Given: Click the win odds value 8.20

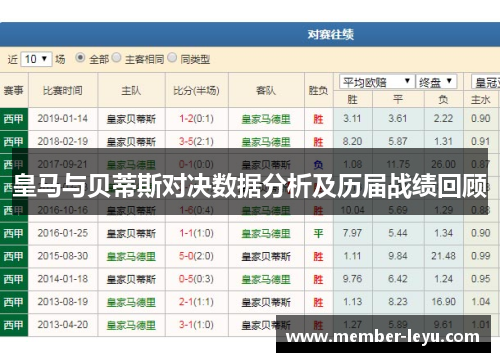Looking at the screenshot, I should pos(352,142).
